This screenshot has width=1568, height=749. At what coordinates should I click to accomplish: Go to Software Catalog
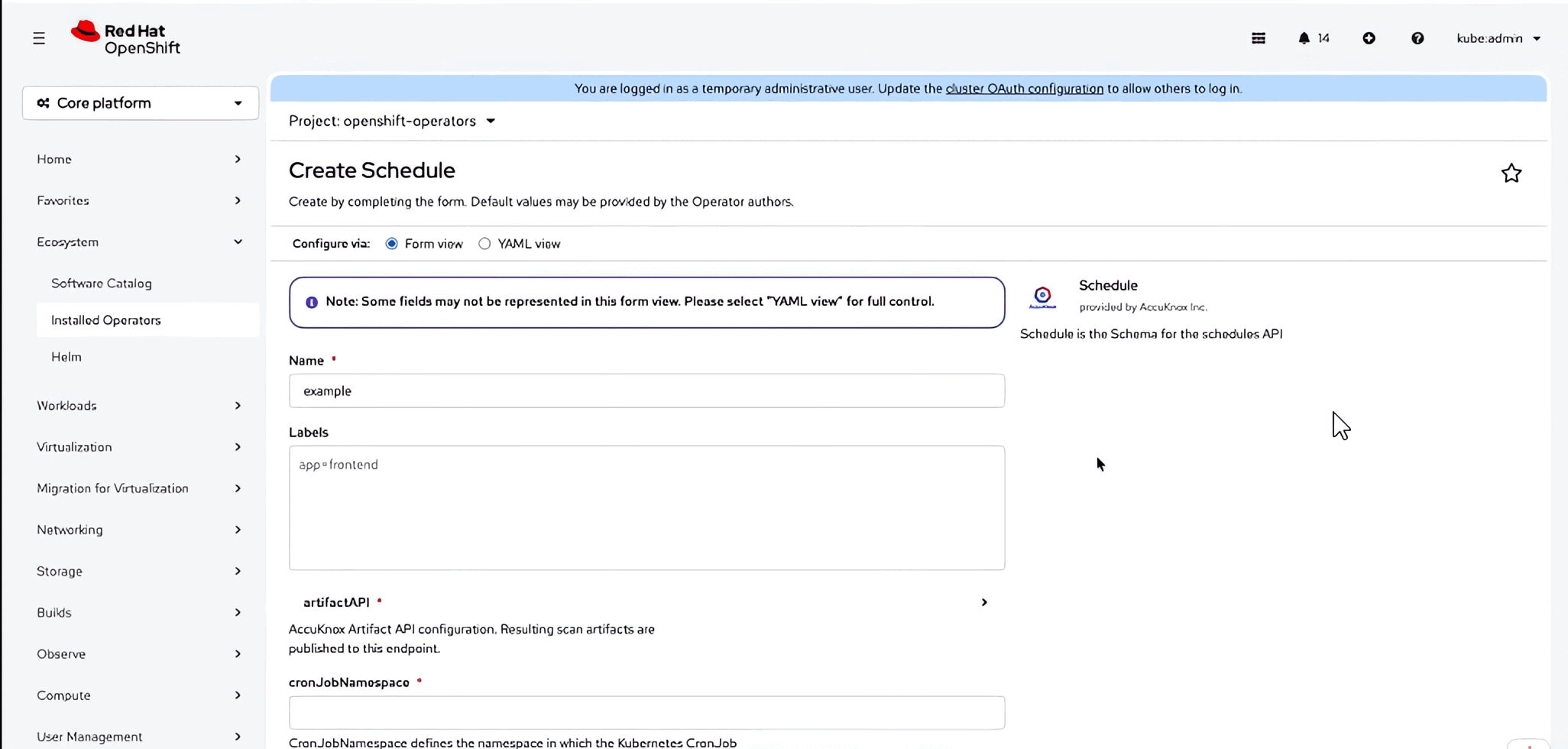tap(102, 283)
